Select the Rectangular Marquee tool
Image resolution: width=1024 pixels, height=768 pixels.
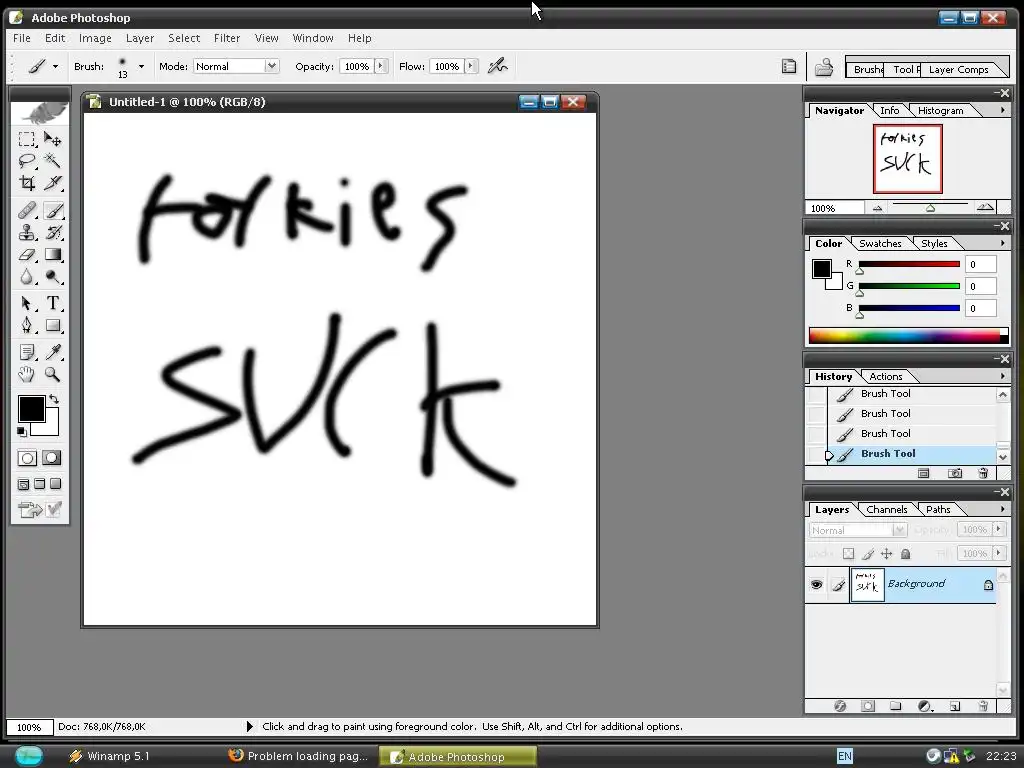27,139
